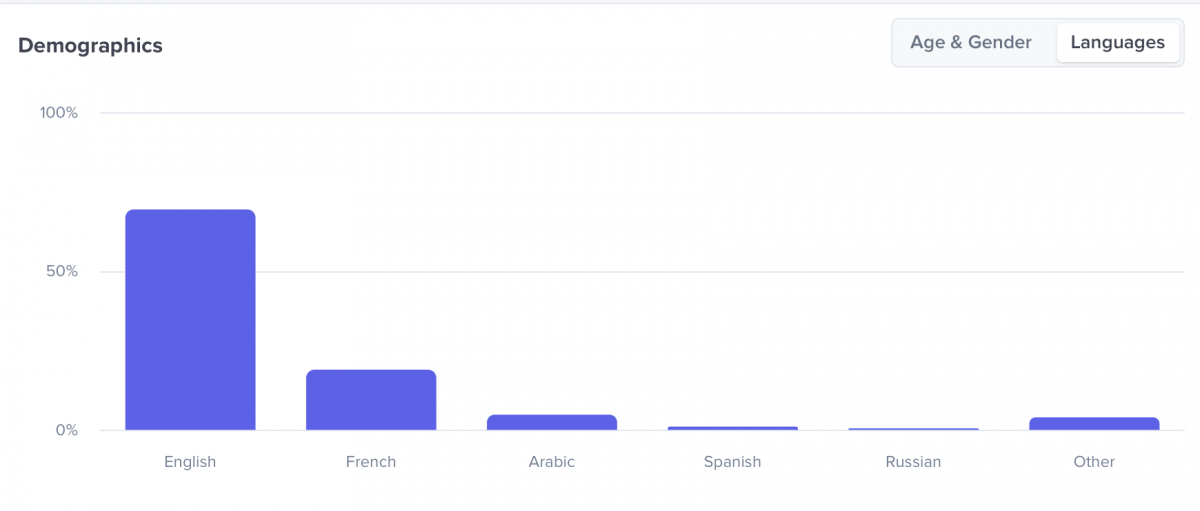Viewport: 1200px width, 511px height.
Task: Click the French bar in chart
Action: [x=371, y=400]
